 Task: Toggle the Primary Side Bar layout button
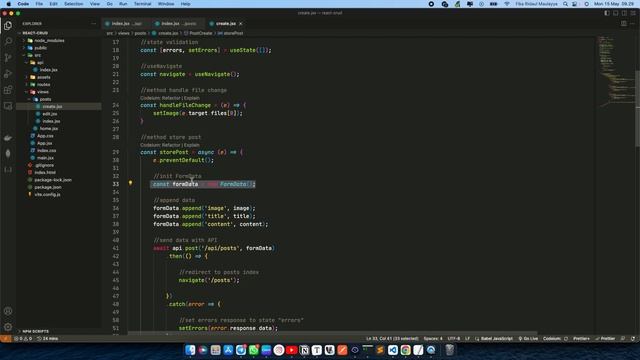point(607,13)
